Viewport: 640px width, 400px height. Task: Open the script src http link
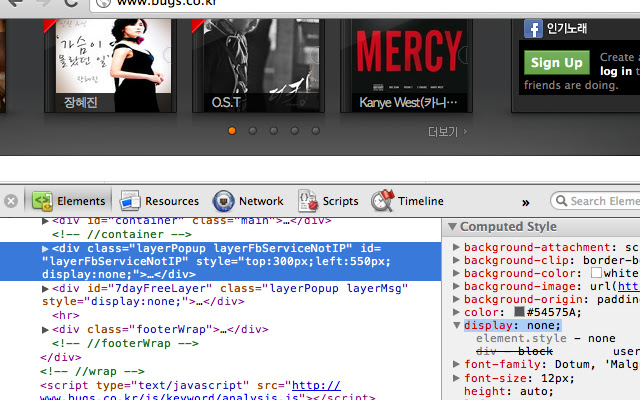coord(316,385)
